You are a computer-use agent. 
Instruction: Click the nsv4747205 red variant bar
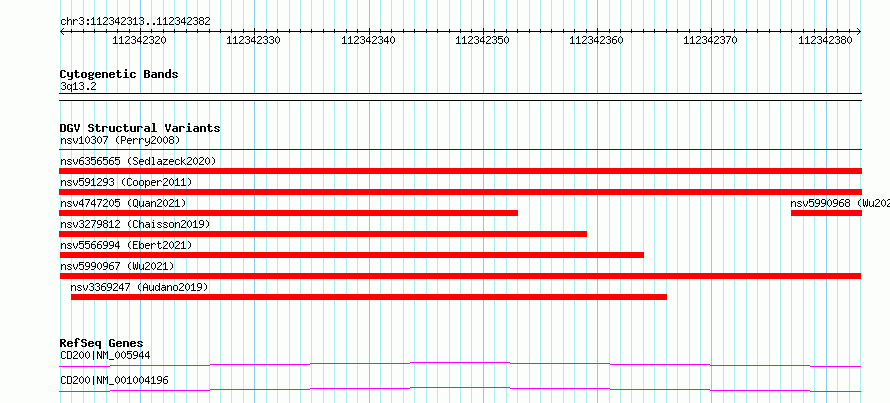(x=288, y=213)
